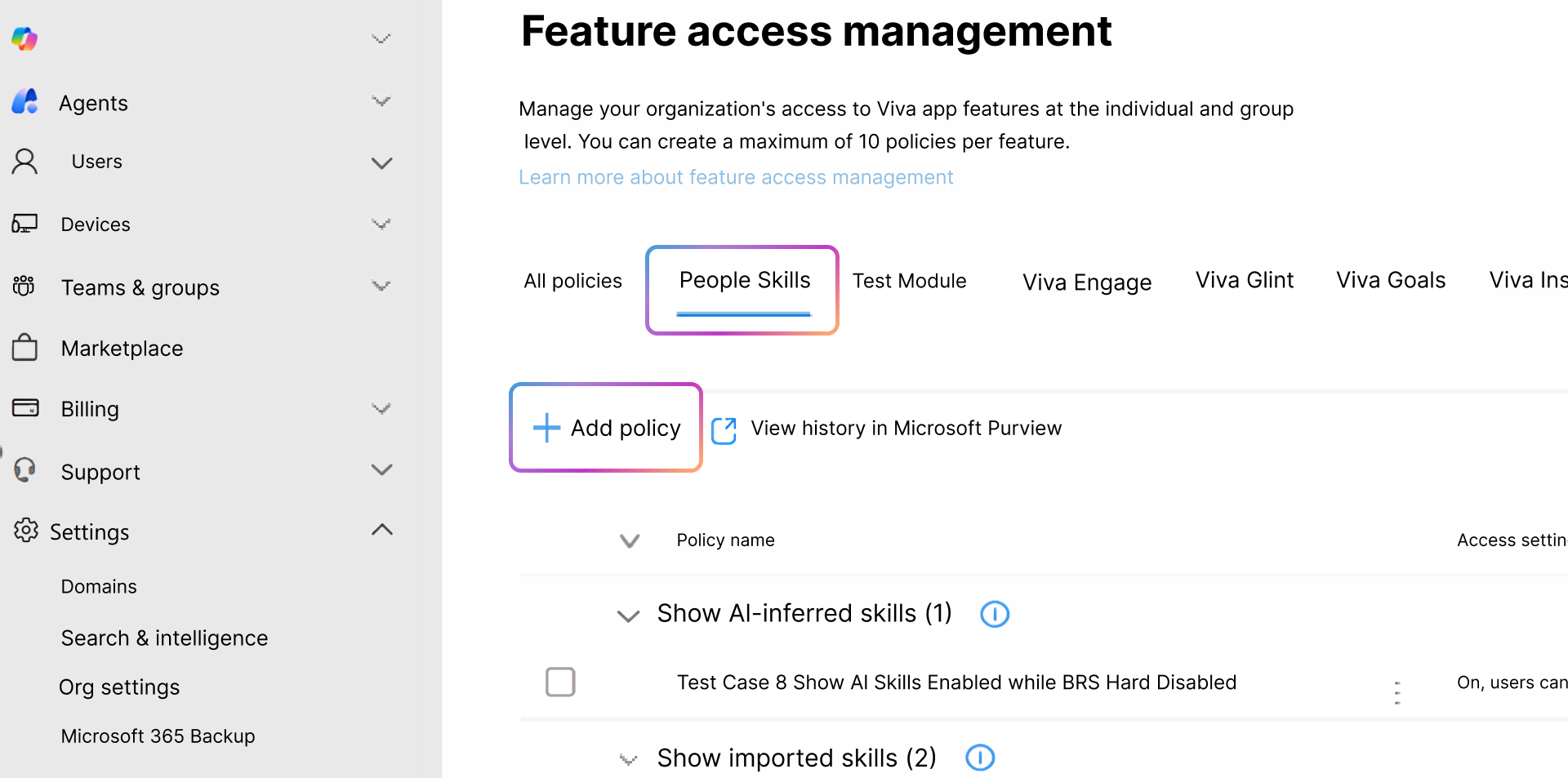Image resolution: width=1568 pixels, height=778 pixels.
Task: Switch to the Viva Engage tab
Action: 1086,282
